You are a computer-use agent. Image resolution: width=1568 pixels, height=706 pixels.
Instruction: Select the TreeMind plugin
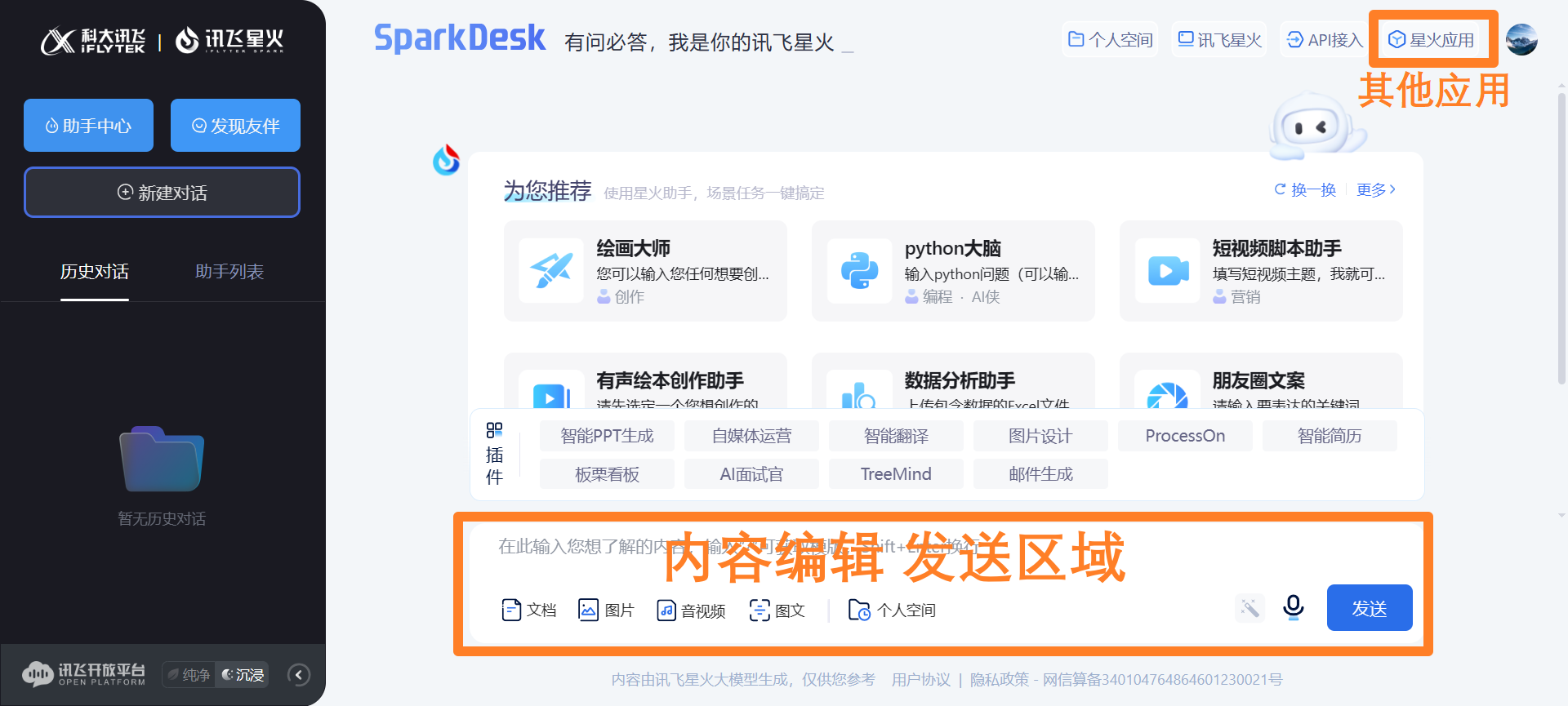point(896,474)
